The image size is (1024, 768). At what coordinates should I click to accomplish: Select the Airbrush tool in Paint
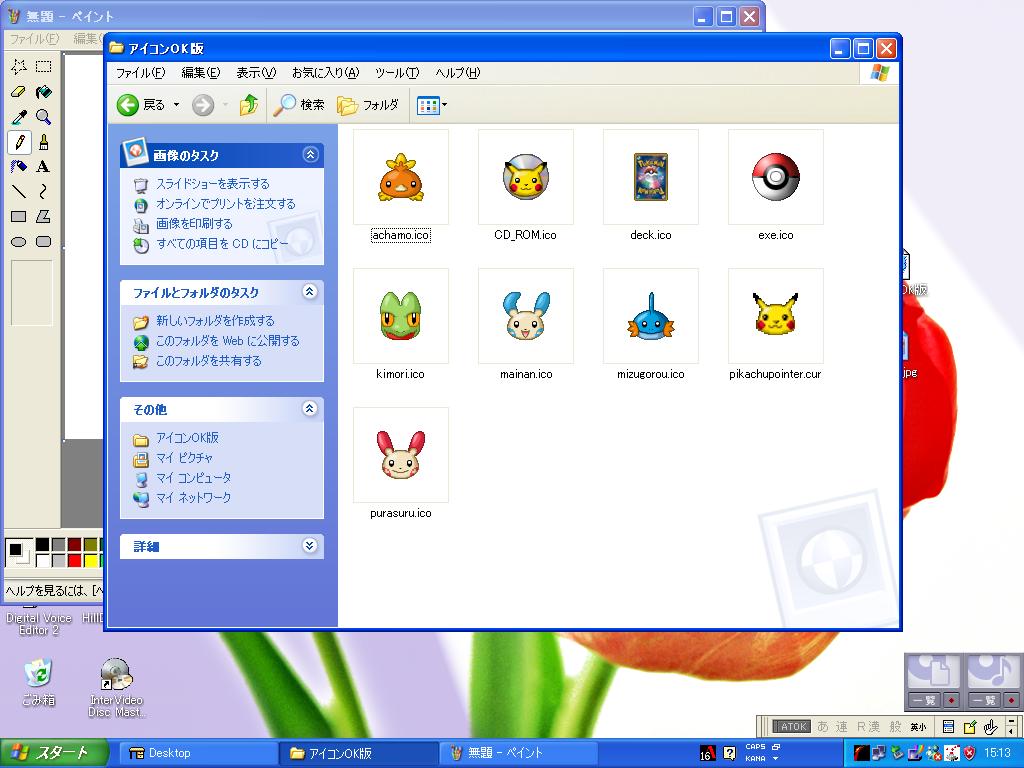click(19, 167)
